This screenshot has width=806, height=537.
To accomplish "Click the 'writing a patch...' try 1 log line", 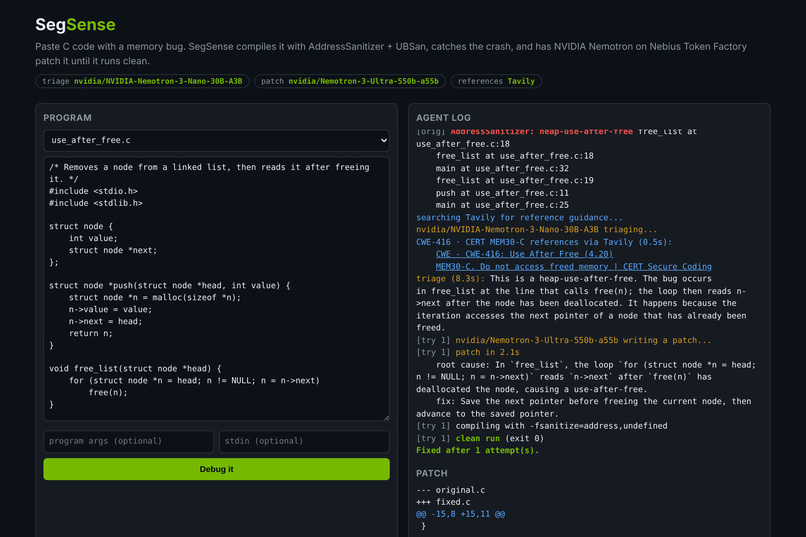I will 564,340.
